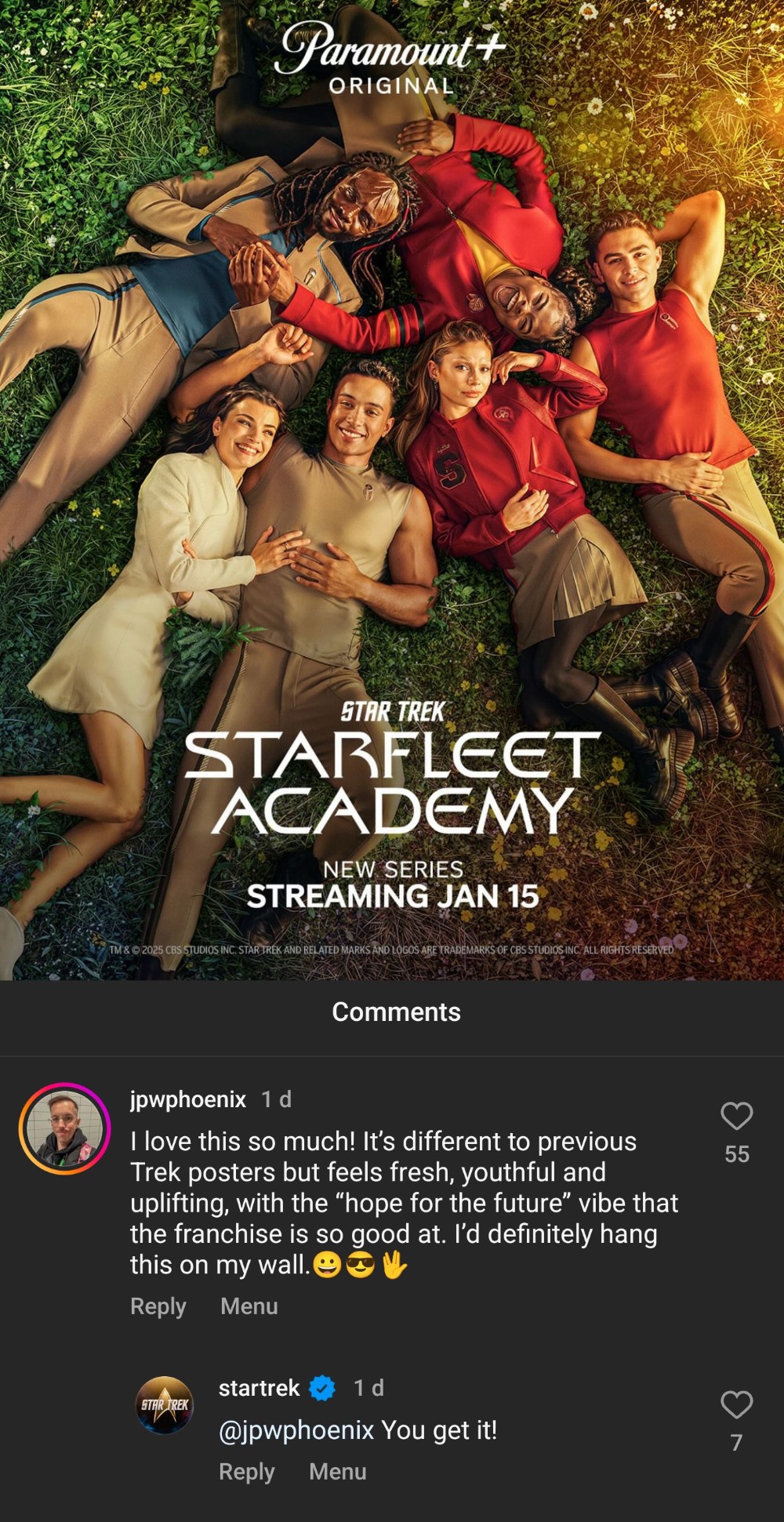784x1522 pixels.
Task: Click the 1 d timestamp beside jpwphoenix
Action: [x=276, y=1099]
